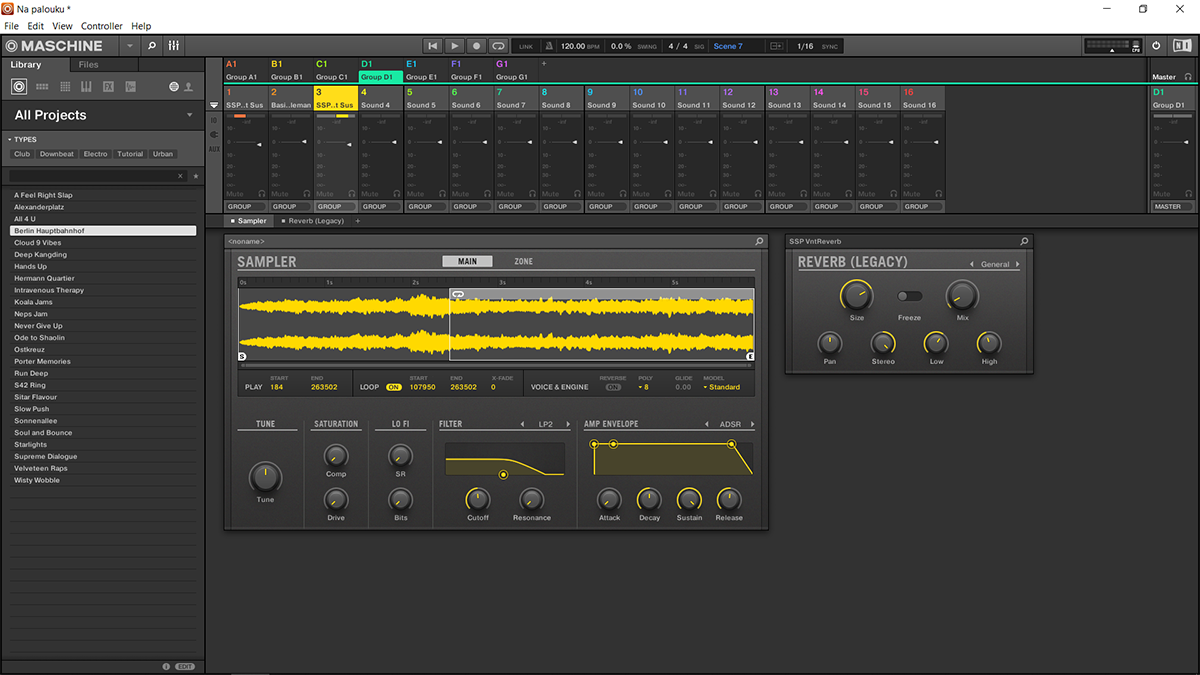The image size is (1200, 675).
Task: Select the Projects type icon in Library
Action: (x=18, y=87)
